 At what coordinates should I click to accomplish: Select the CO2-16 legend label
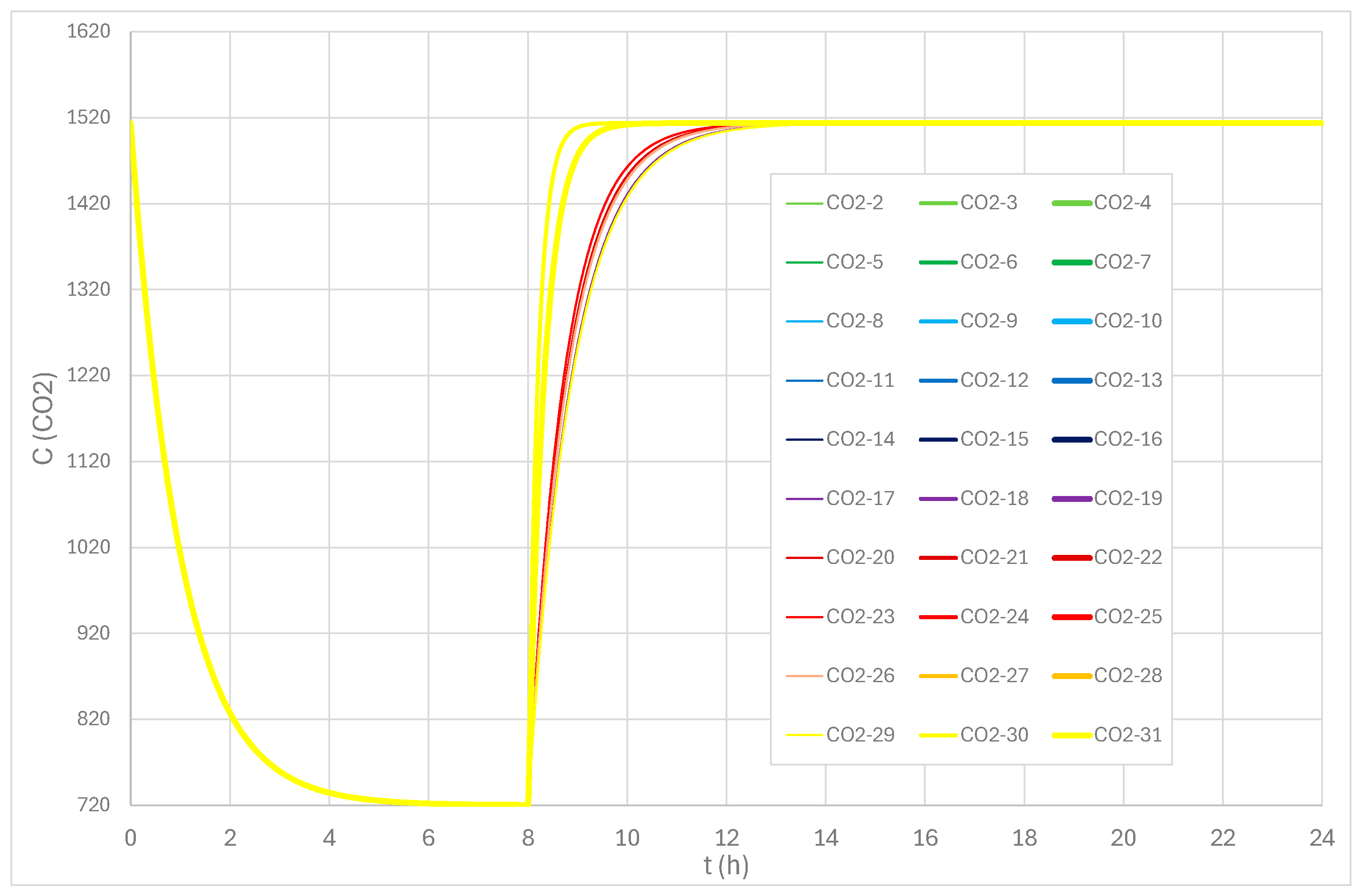click(1128, 439)
